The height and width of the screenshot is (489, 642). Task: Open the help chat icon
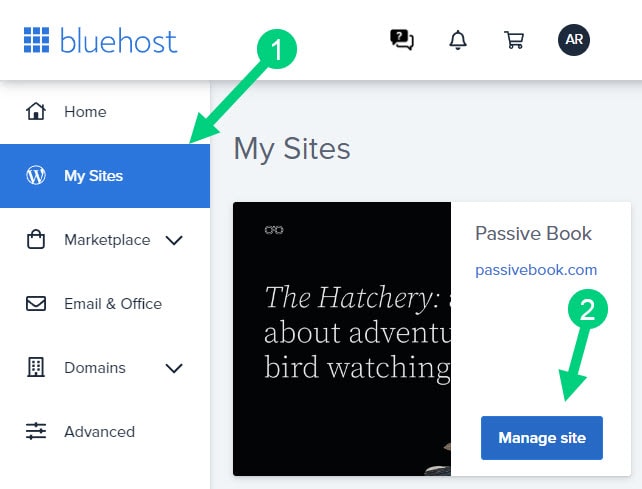pyautogui.click(x=402, y=40)
